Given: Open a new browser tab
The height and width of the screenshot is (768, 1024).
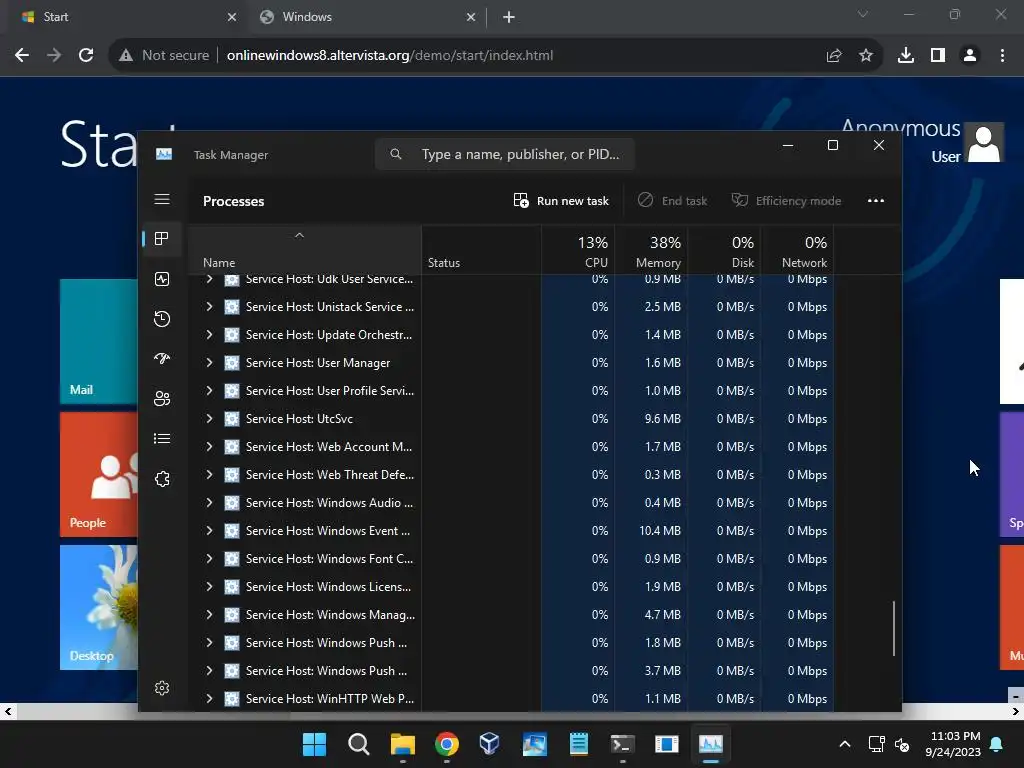Looking at the screenshot, I should (509, 17).
